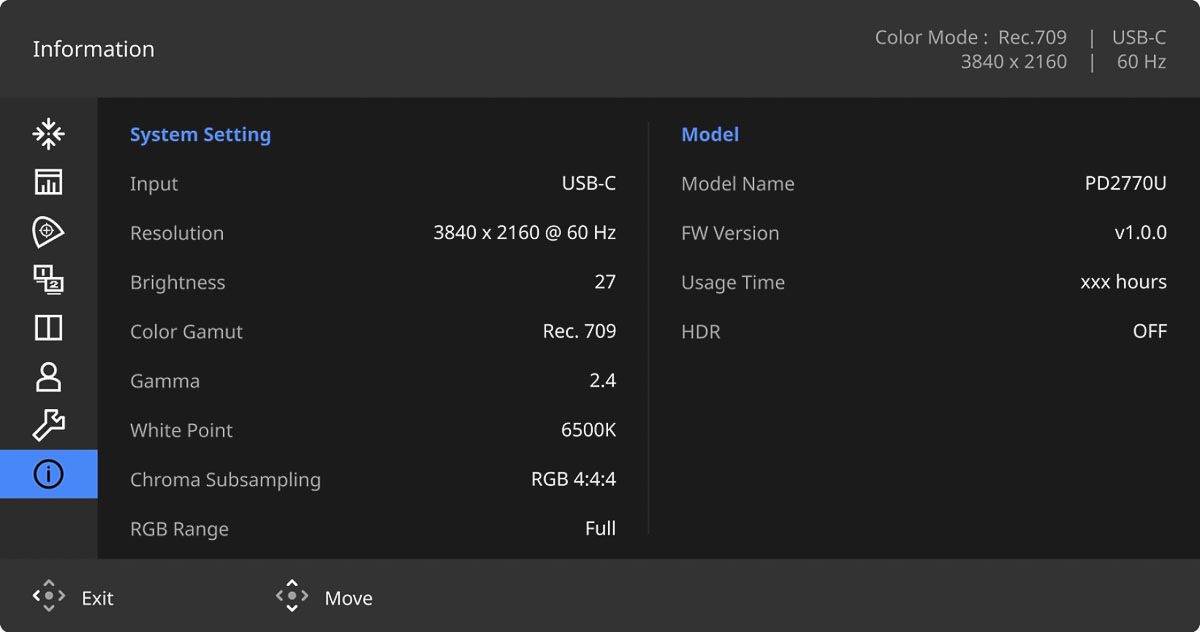Click the Color Mode Rec.709 header status
The height and width of the screenshot is (632, 1200).
point(970,38)
